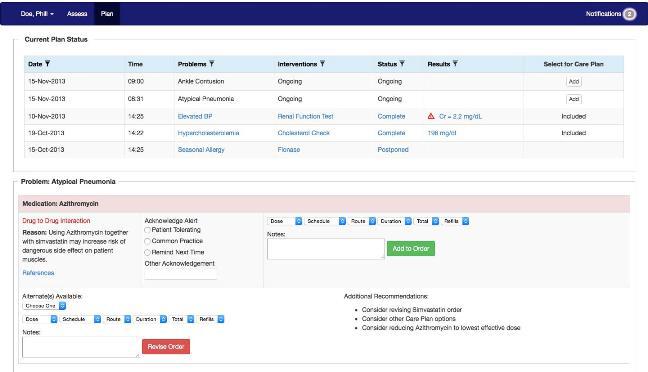Click the red Revise Order button
Screen dimensions: 648x372
tap(166, 346)
